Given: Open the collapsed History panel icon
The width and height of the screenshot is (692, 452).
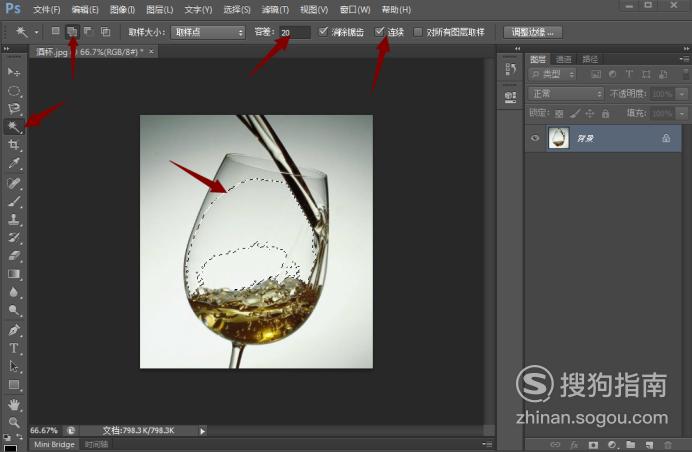Looking at the screenshot, I should [x=510, y=69].
